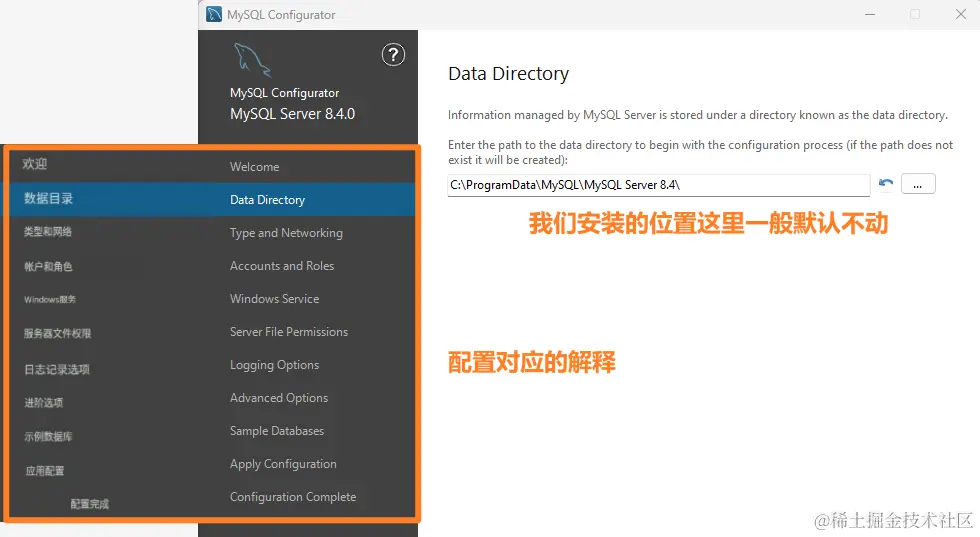Select Data Directory step
980x537 pixels.
tap(268, 200)
